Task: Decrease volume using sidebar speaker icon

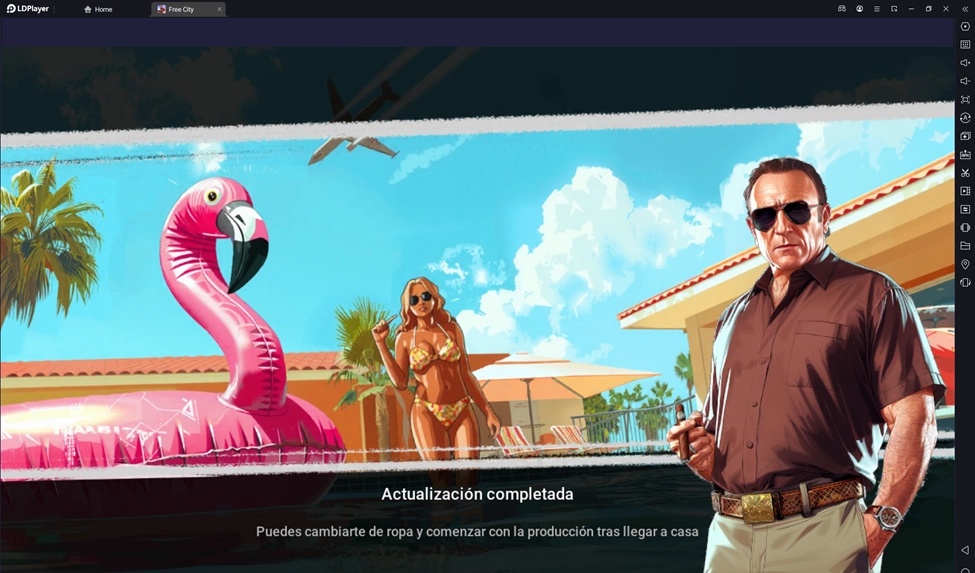Action: (x=965, y=81)
